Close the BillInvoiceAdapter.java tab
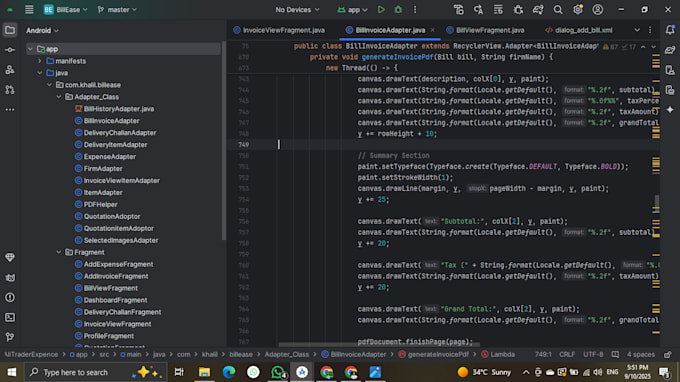 click(x=432, y=30)
